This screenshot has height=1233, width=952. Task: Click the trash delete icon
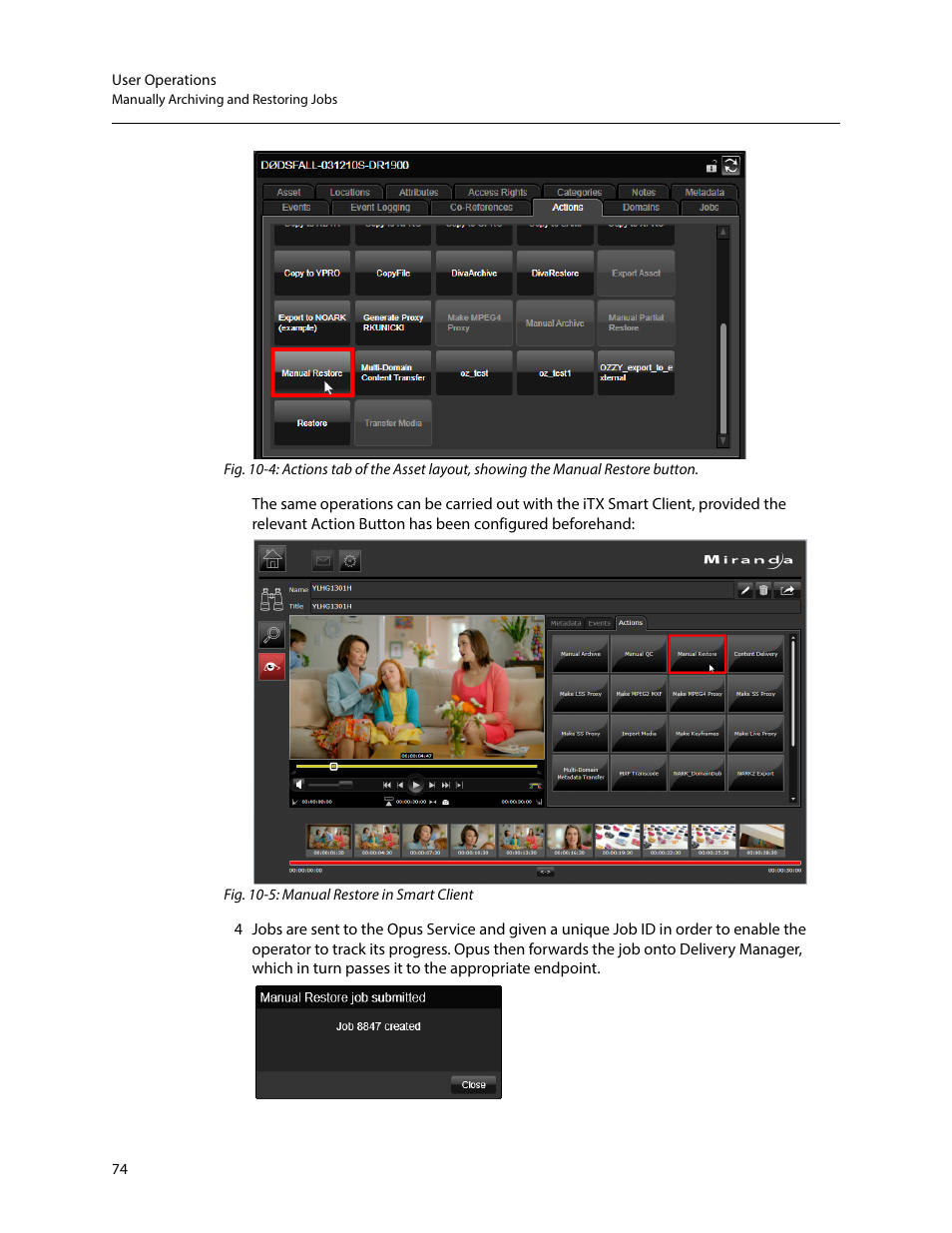tap(763, 590)
